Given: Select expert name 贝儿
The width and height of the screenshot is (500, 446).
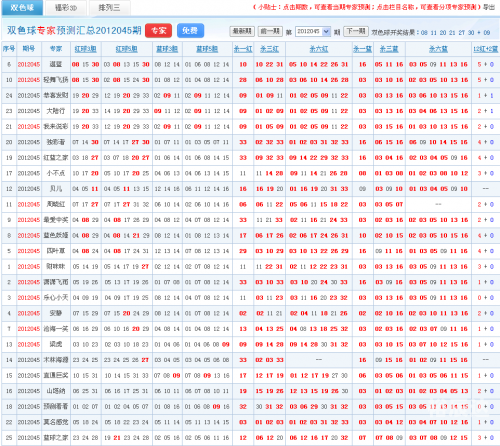Looking at the screenshot, I should coord(56,189).
